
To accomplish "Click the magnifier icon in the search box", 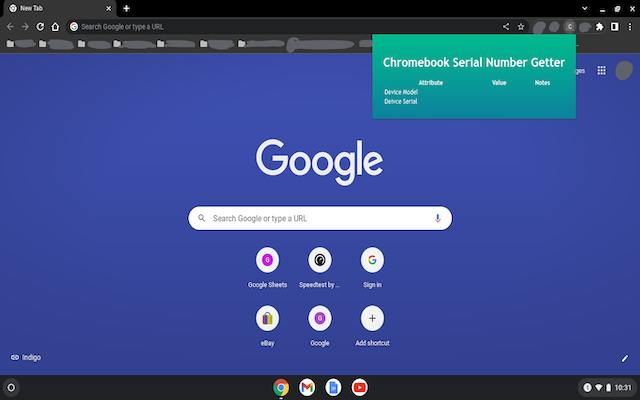I will point(202,218).
